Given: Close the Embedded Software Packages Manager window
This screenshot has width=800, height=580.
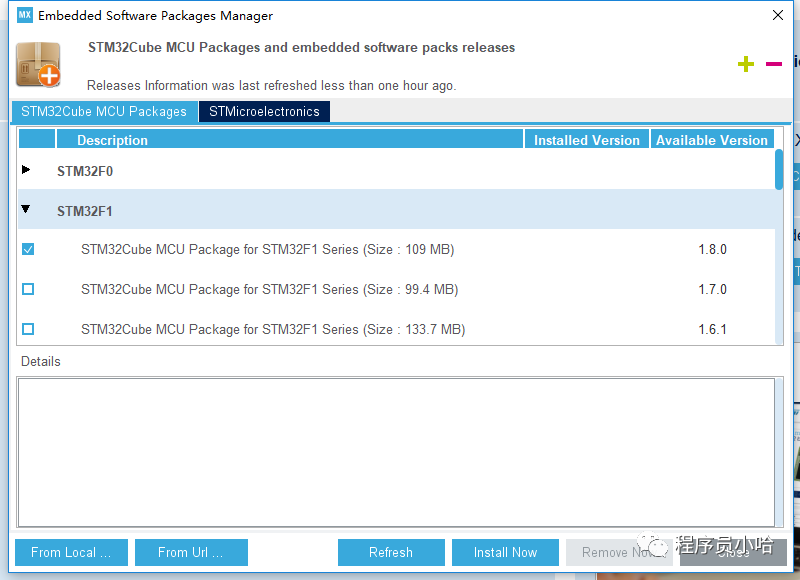Looking at the screenshot, I should tap(778, 15).
